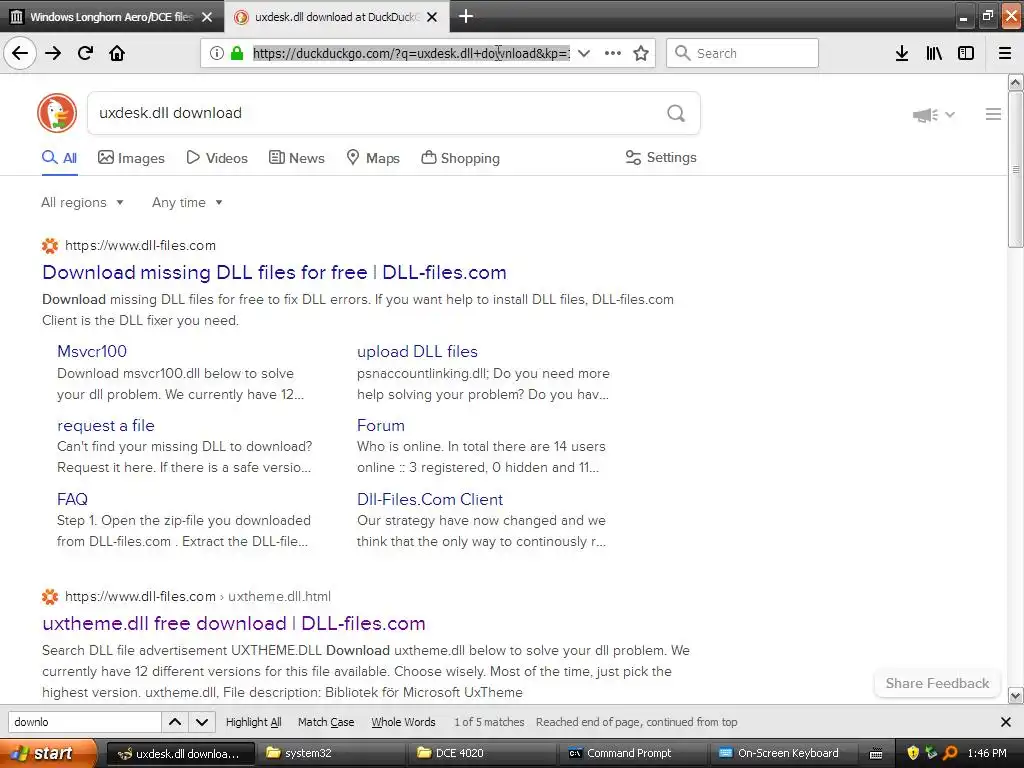Open page actions three-dot menu

[x=613, y=53]
